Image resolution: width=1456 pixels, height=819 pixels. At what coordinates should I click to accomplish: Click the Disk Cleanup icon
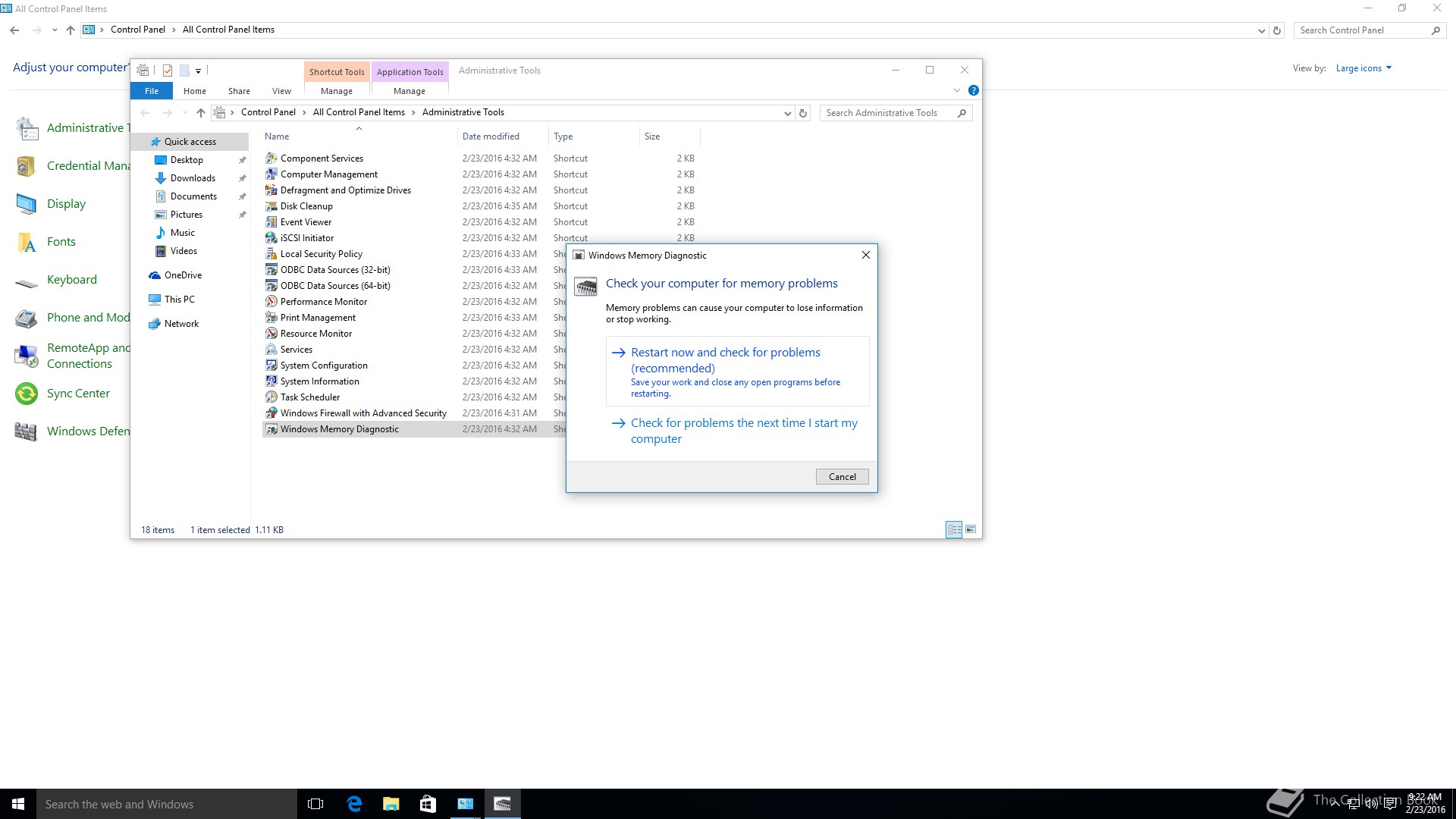(x=271, y=206)
